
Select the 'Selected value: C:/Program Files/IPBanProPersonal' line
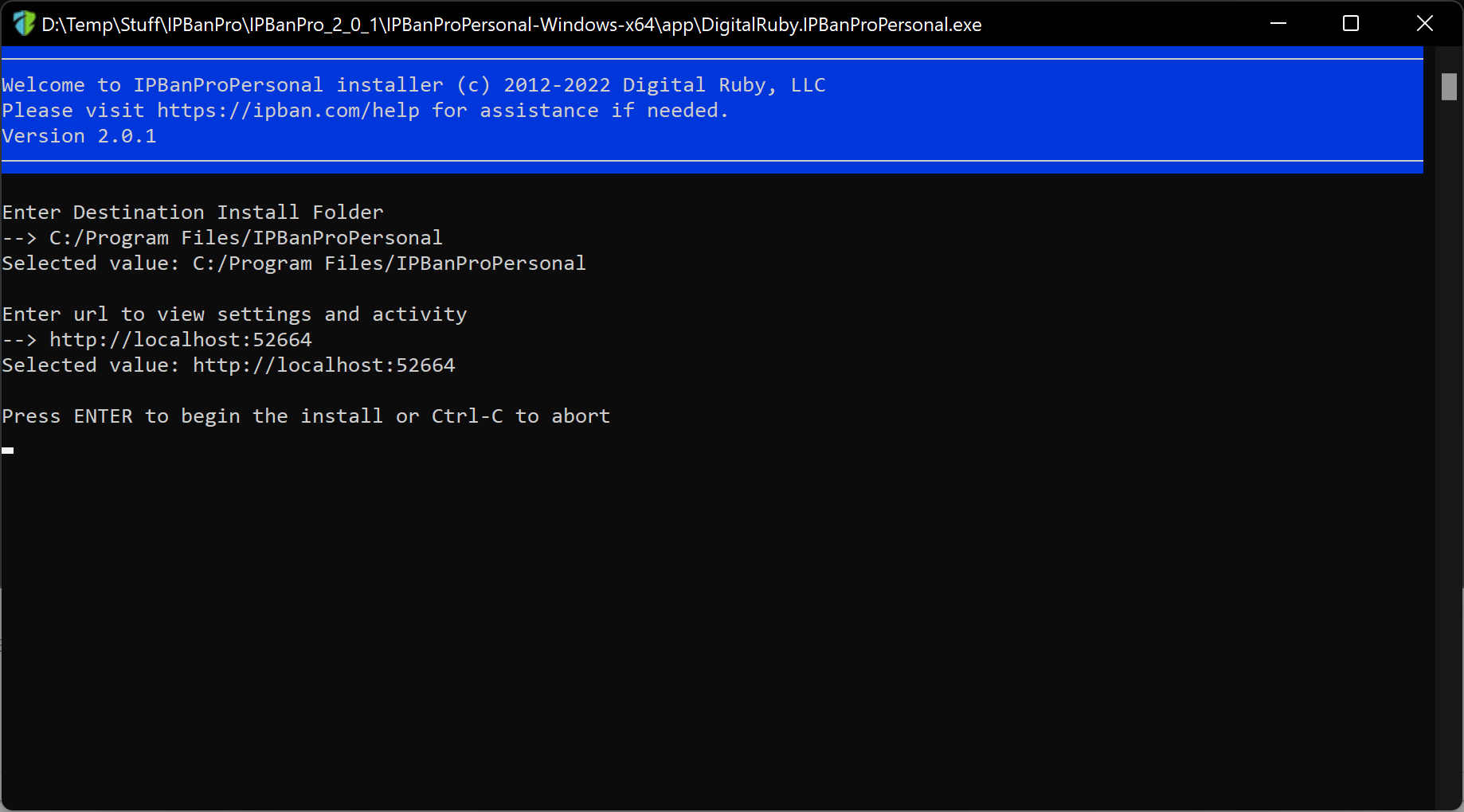point(294,264)
